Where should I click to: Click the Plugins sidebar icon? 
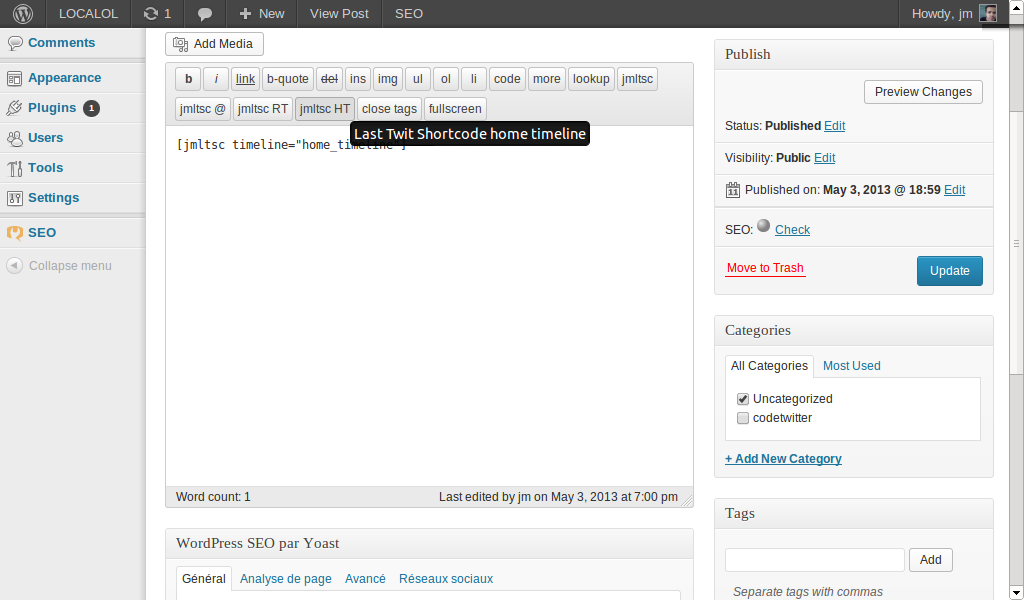pyautogui.click(x=14, y=108)
